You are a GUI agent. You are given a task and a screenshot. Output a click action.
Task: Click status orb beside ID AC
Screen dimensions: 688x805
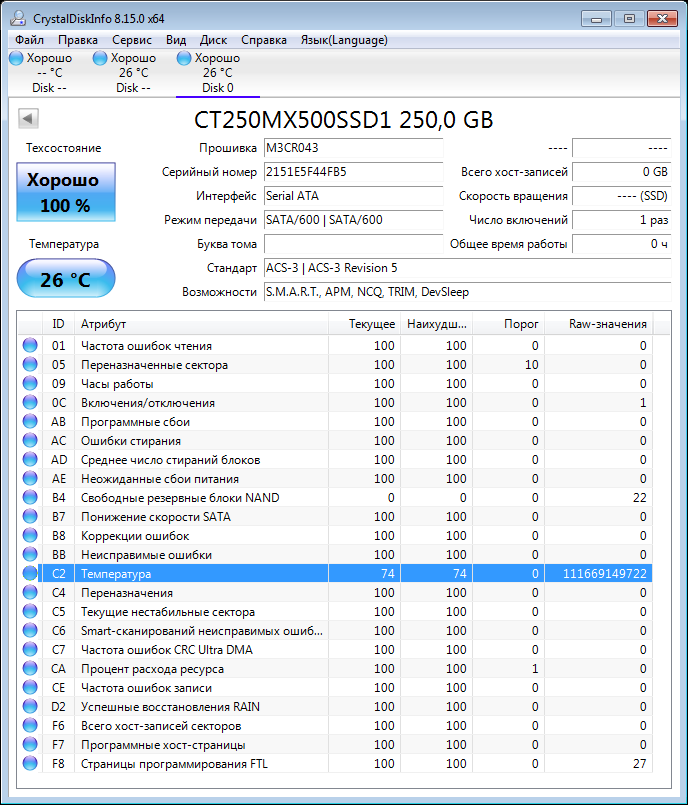click(x=30, y=440)
